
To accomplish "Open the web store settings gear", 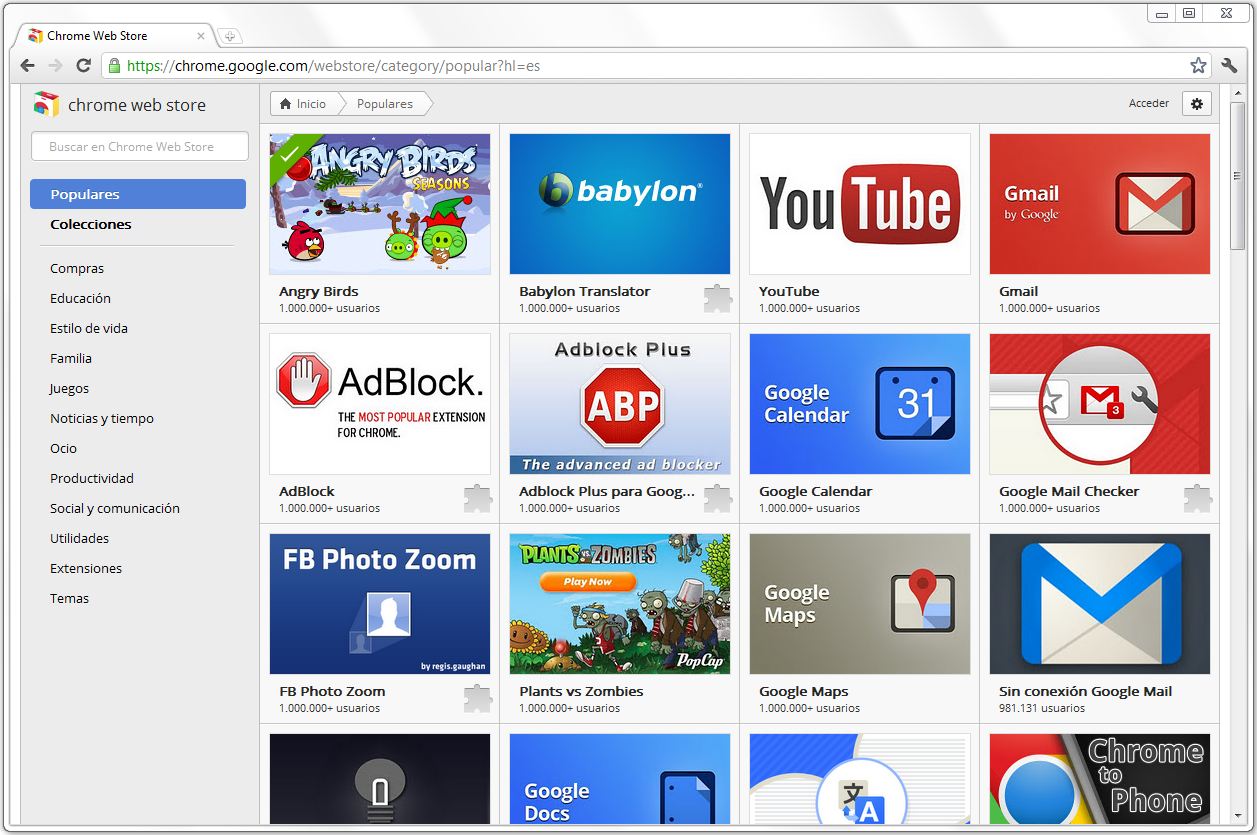I will pos(1197,103).
